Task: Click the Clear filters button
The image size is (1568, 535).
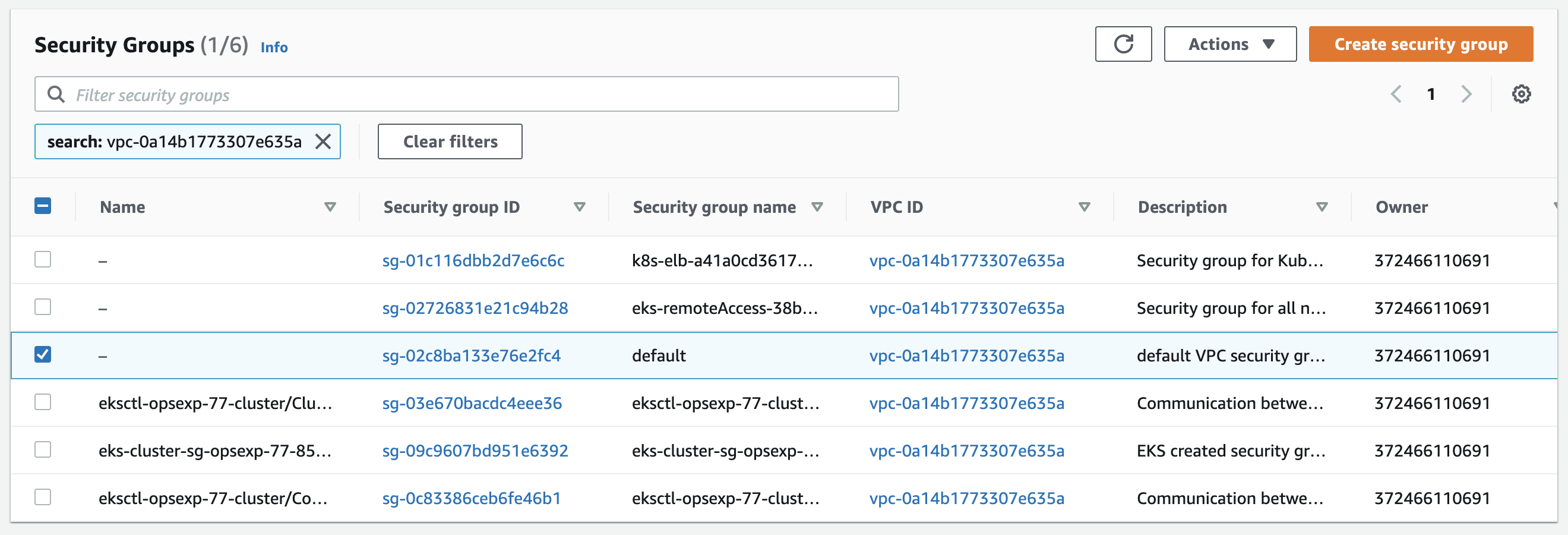Action: [450, 141]
